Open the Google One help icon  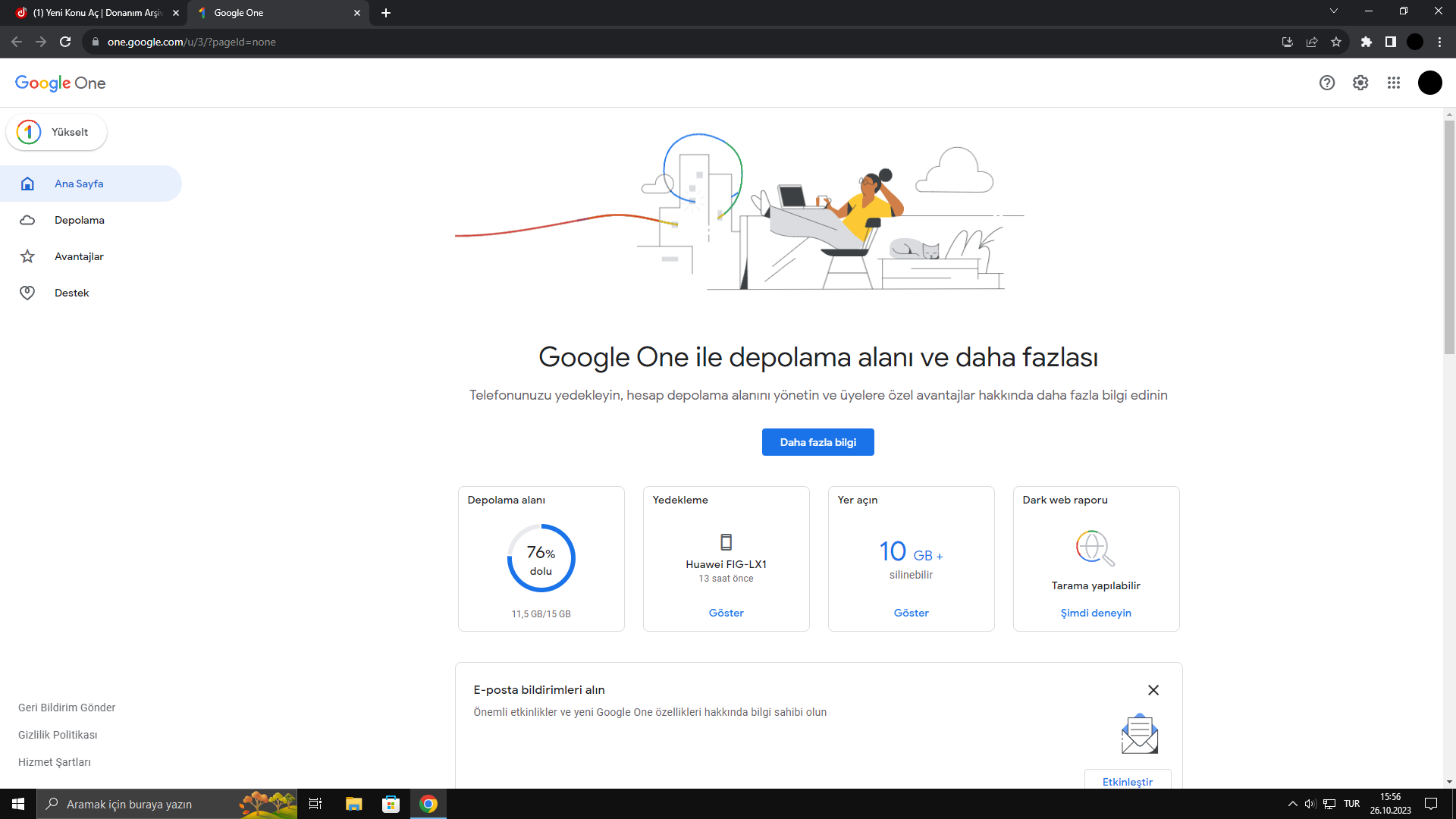pos(1326,83)
